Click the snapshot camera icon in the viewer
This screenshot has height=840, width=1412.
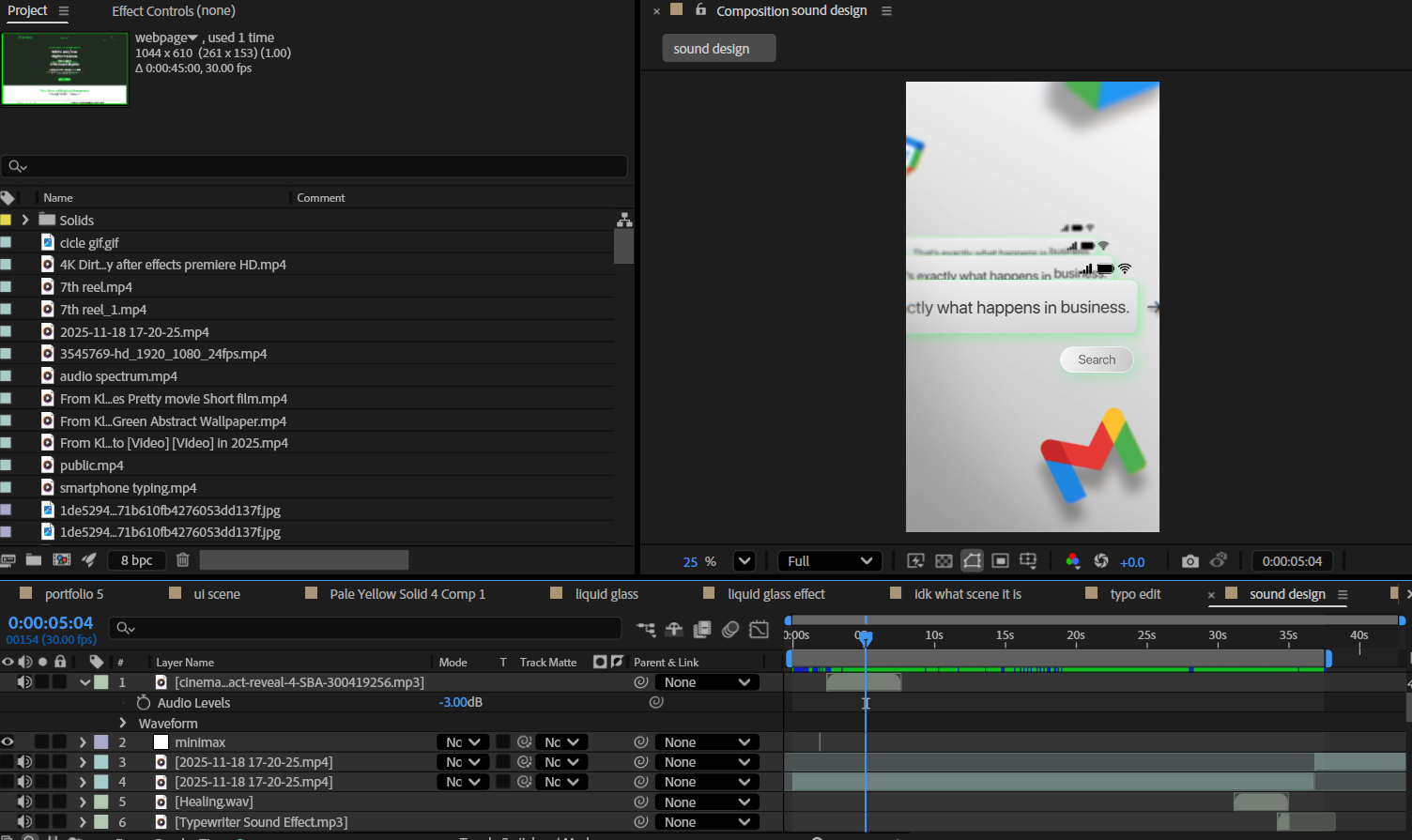point(1189,561)
